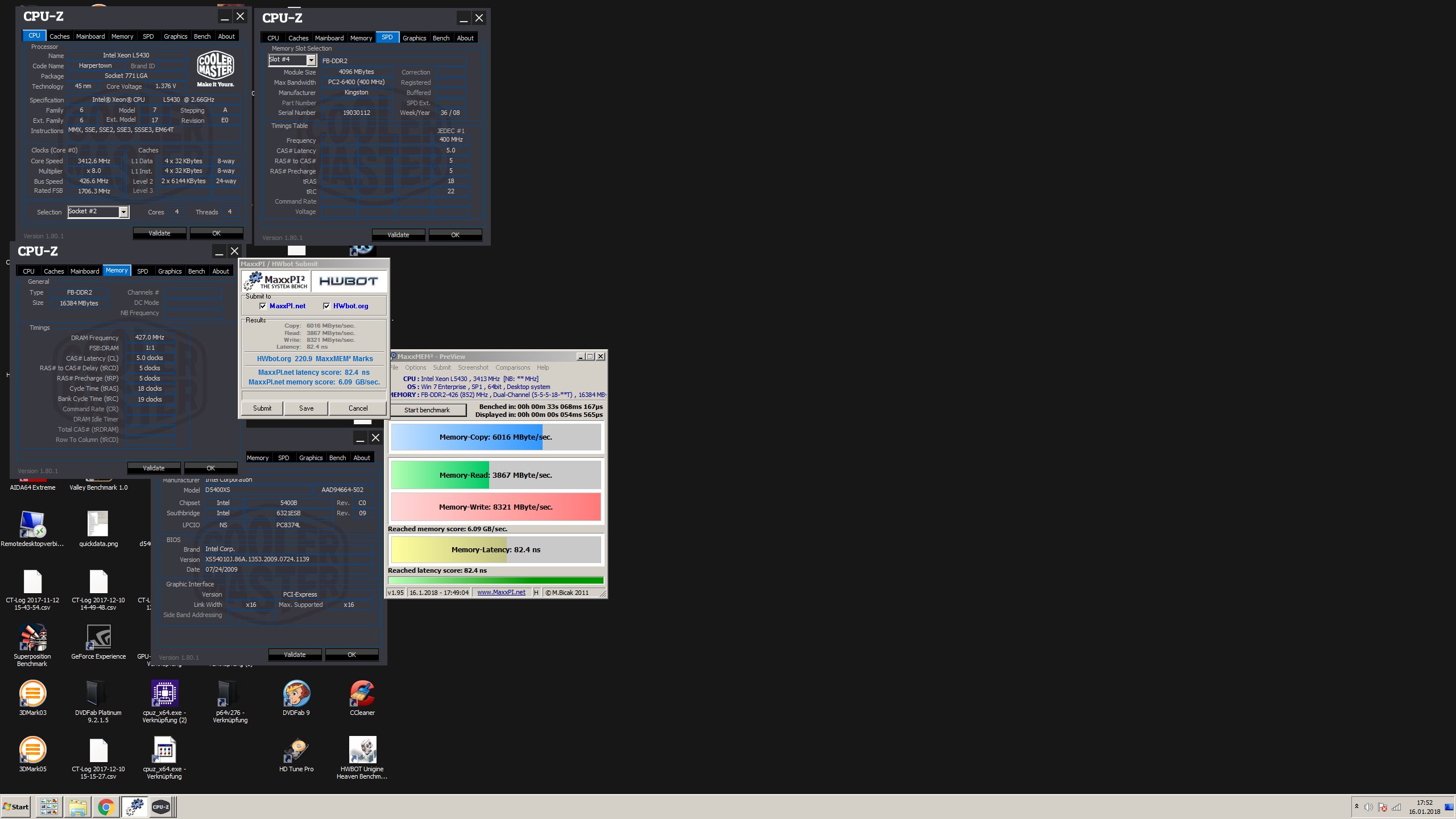This screenshot has height=819, width=1456.
Task: Open HD Tune Pro desktop icon
Action: click(296, 754)
